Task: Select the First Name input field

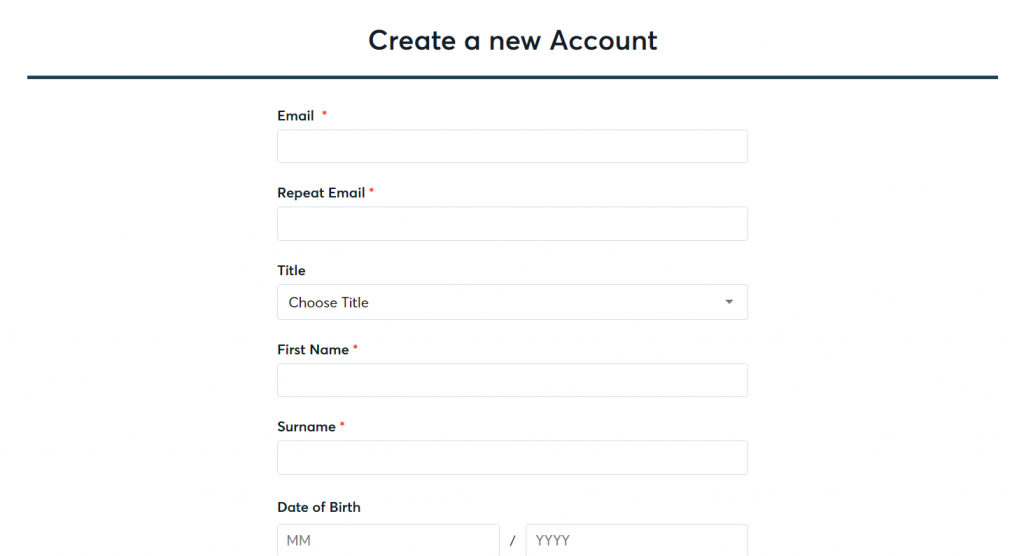Action: point(512,380)
